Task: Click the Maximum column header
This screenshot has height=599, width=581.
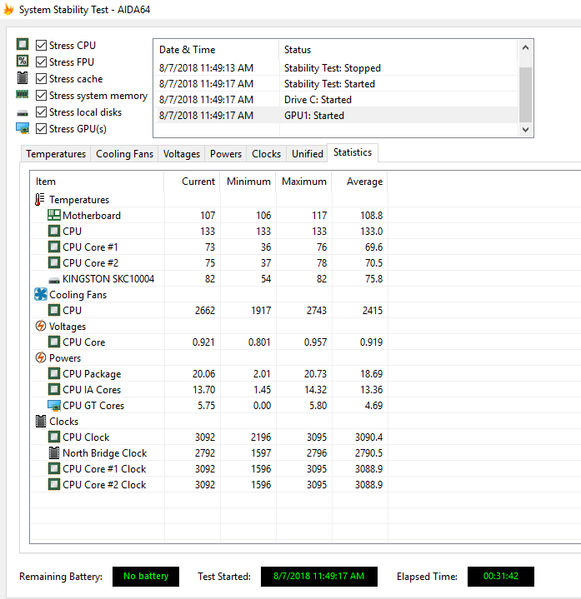Action: (x=304, y=181)
